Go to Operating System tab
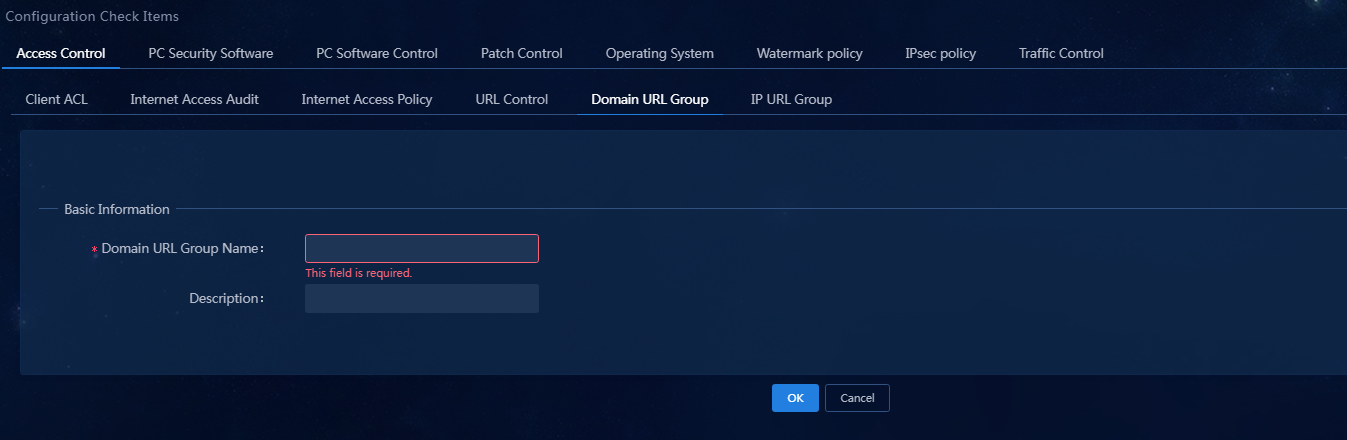This screenshot has height=440, width=1347. pyautogui.click(x=660, y=53)
